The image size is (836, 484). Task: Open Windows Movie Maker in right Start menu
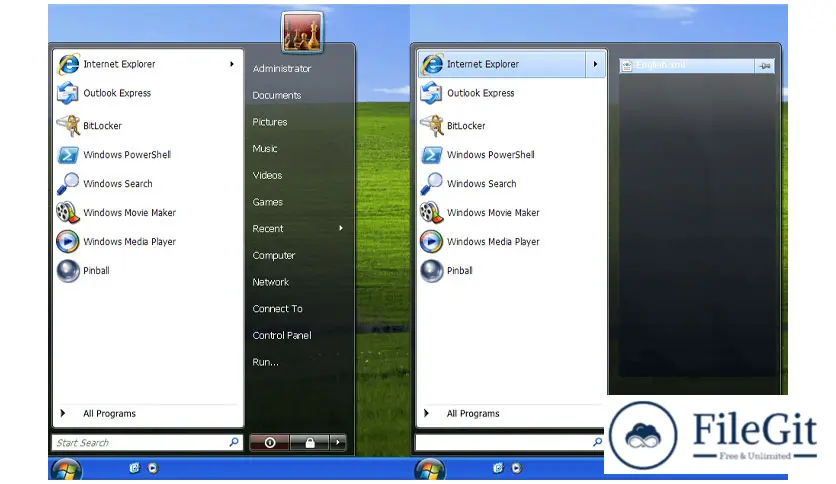tap(512, 213)
